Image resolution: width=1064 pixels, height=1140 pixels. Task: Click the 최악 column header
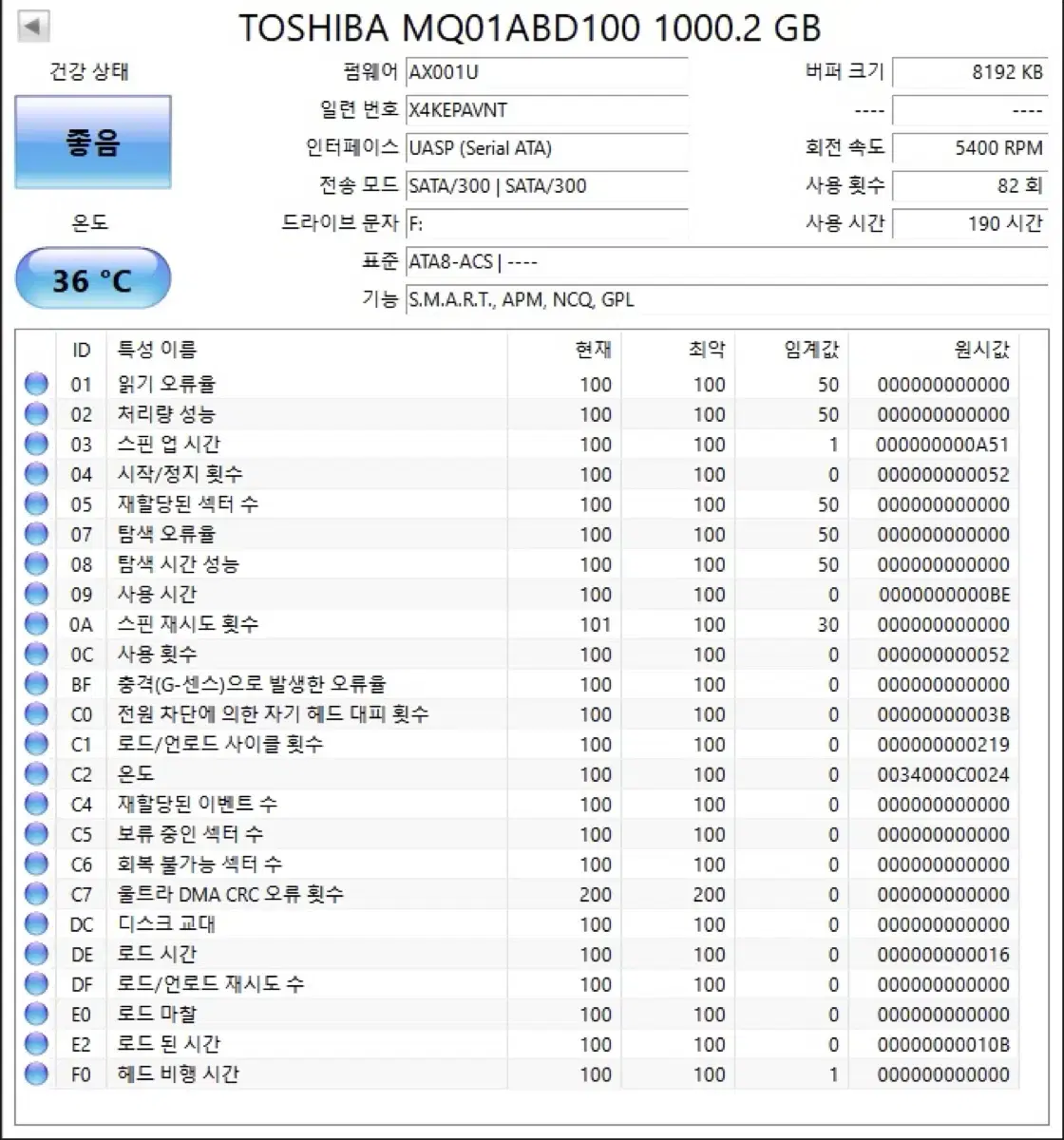pyautogui.click(x=678, y=350)
